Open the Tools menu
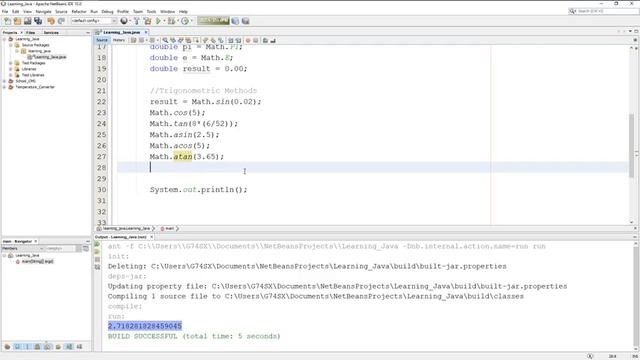 click(x=151, y=11)
